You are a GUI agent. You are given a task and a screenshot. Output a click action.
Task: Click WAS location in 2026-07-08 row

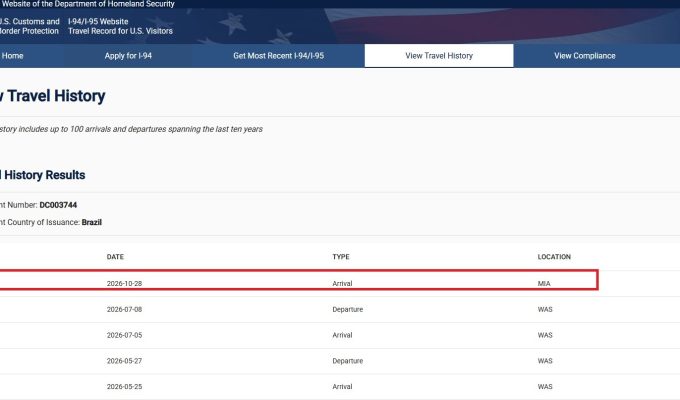pyautogui.click(x=545, y=309)
